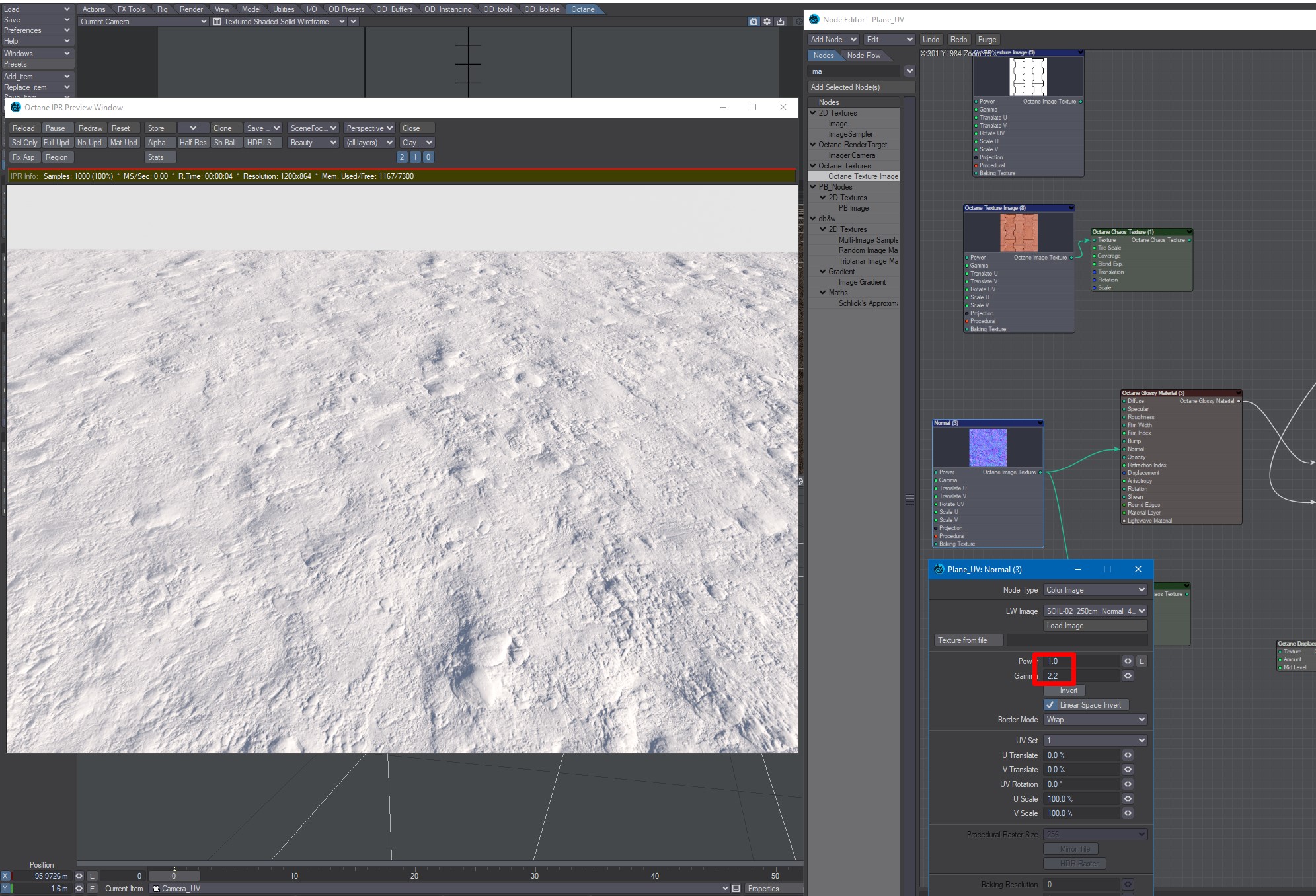The width and height of the screenshot is (1316, 896).
Task: Click the viewport camera snapshot icon
Action: (x=754, y=22)
